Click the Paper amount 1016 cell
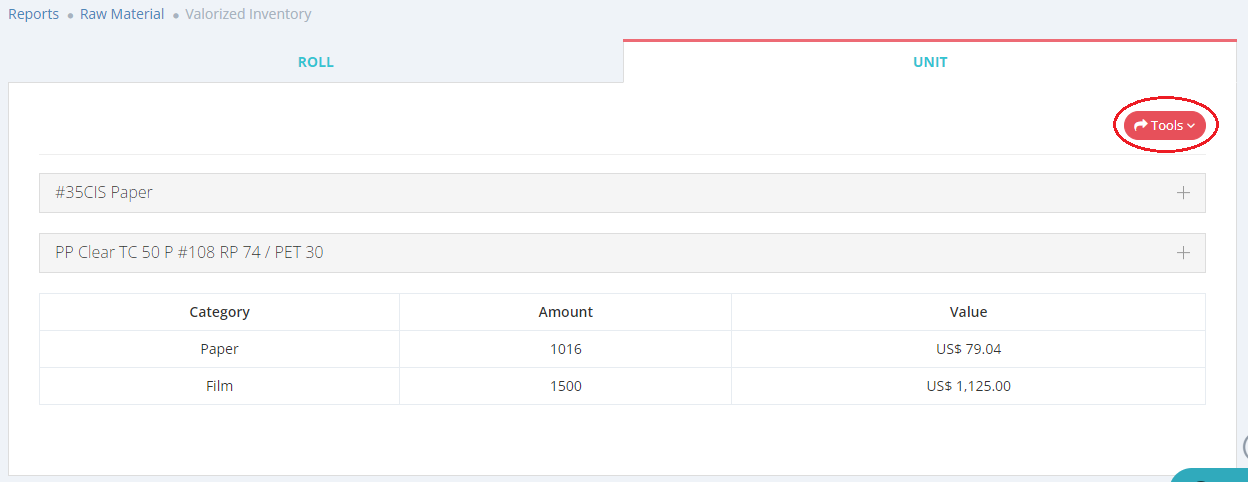1248x482 pixels. coord(565,349)
